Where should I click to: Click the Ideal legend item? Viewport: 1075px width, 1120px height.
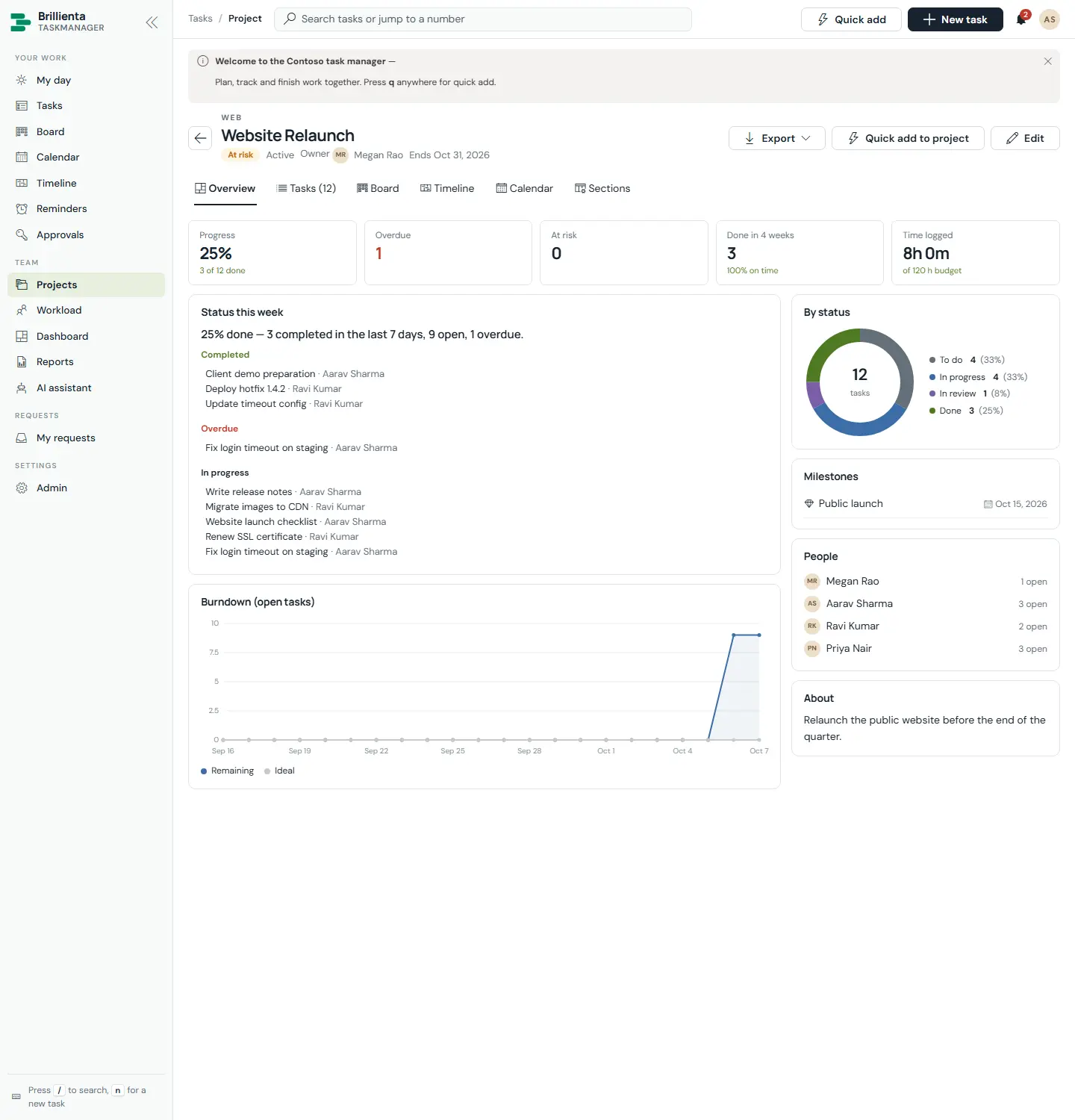coord(279,771)
